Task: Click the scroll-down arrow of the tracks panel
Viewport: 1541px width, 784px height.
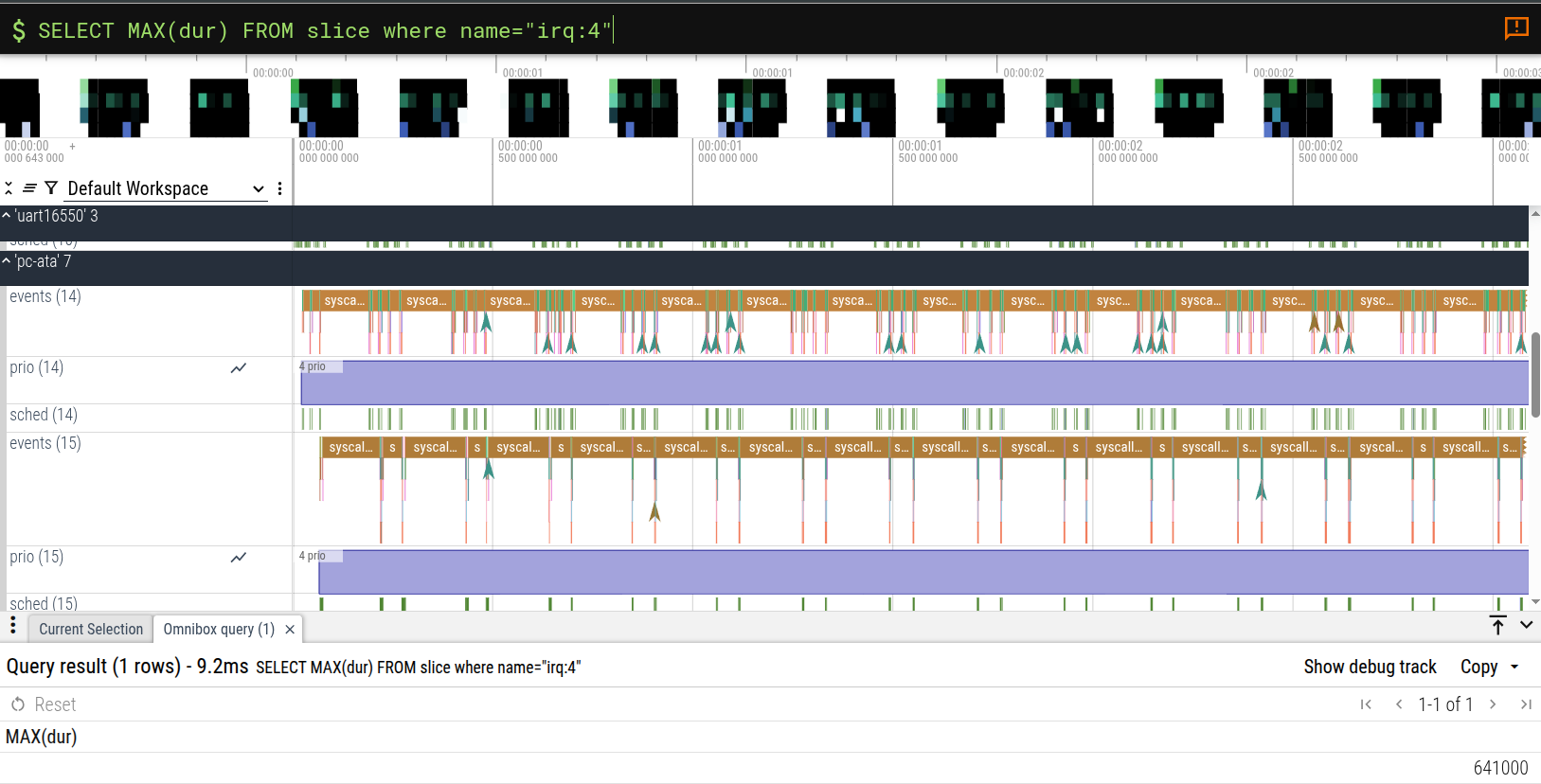Action: click(x=1535, y=602)
